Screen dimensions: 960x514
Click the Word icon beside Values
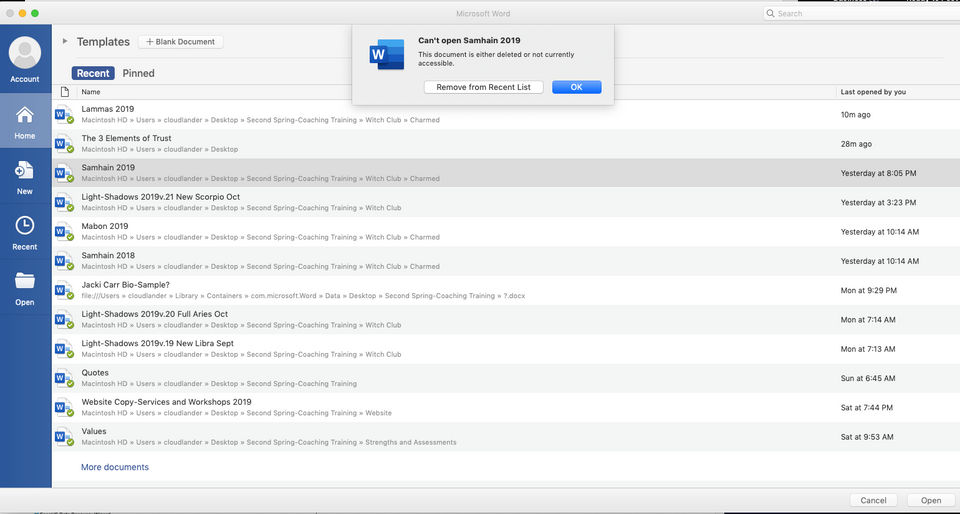[x=64, y=437]
